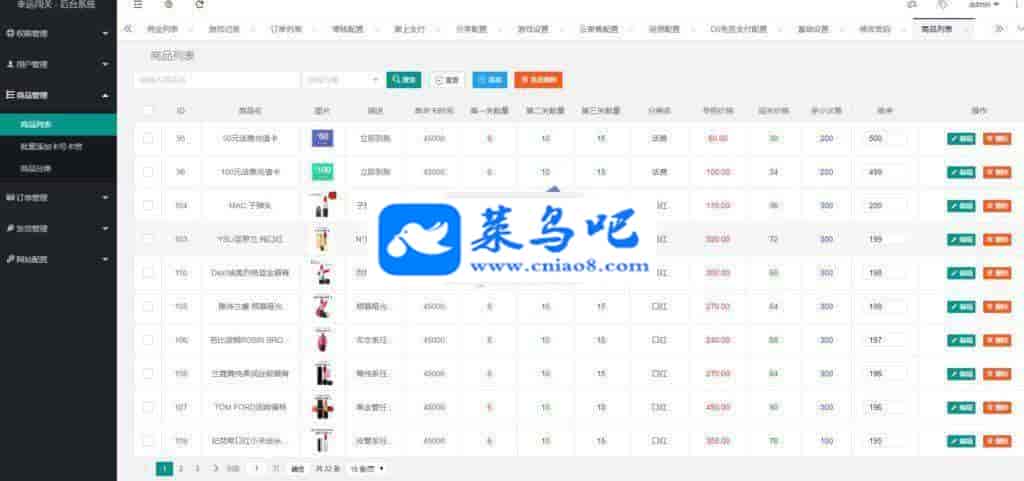Open 商品分类 in the sidebar submenu
The image size is (1024, 481).
pyautogui.click(x=36, y=168)
